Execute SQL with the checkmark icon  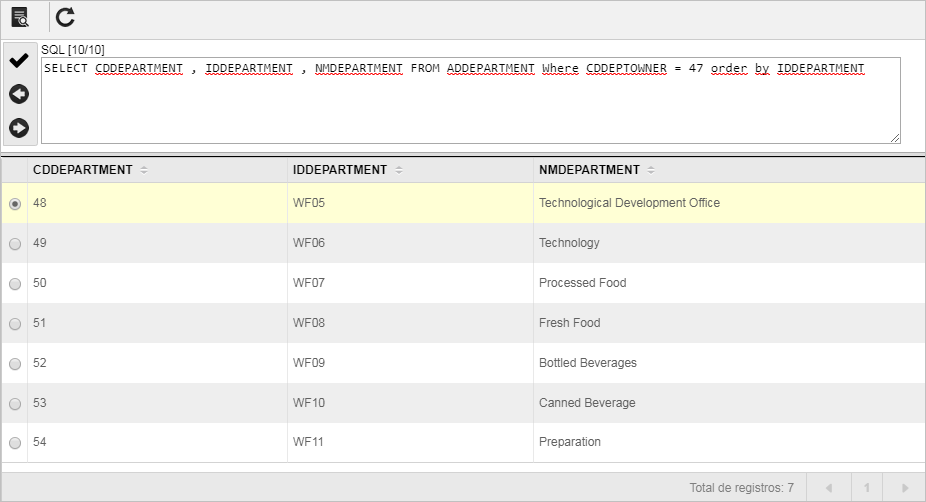click(x=19, y=60)
